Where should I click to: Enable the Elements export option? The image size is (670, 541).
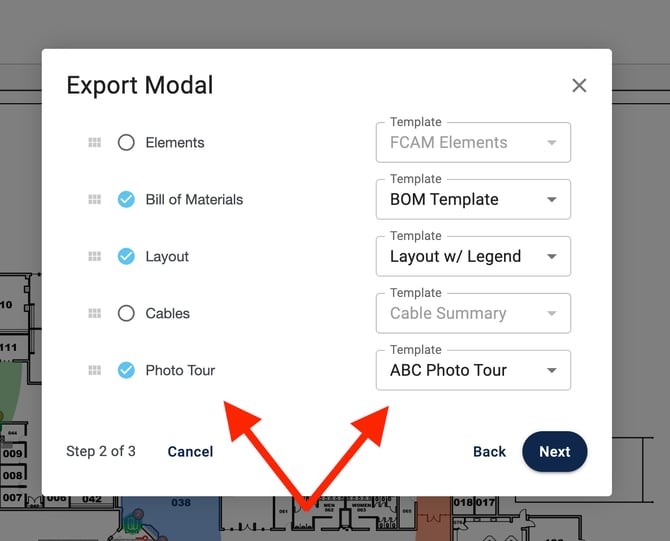(126, 143)
